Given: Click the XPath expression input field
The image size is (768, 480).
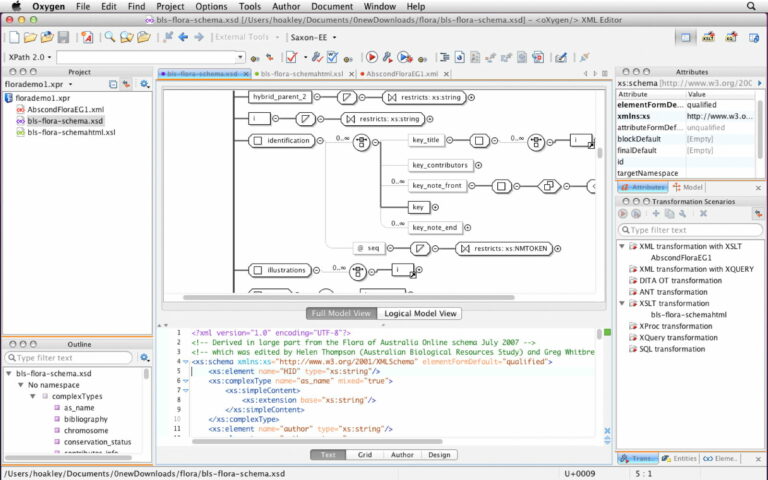Looking at the screenshot, I should click(146, 57).
